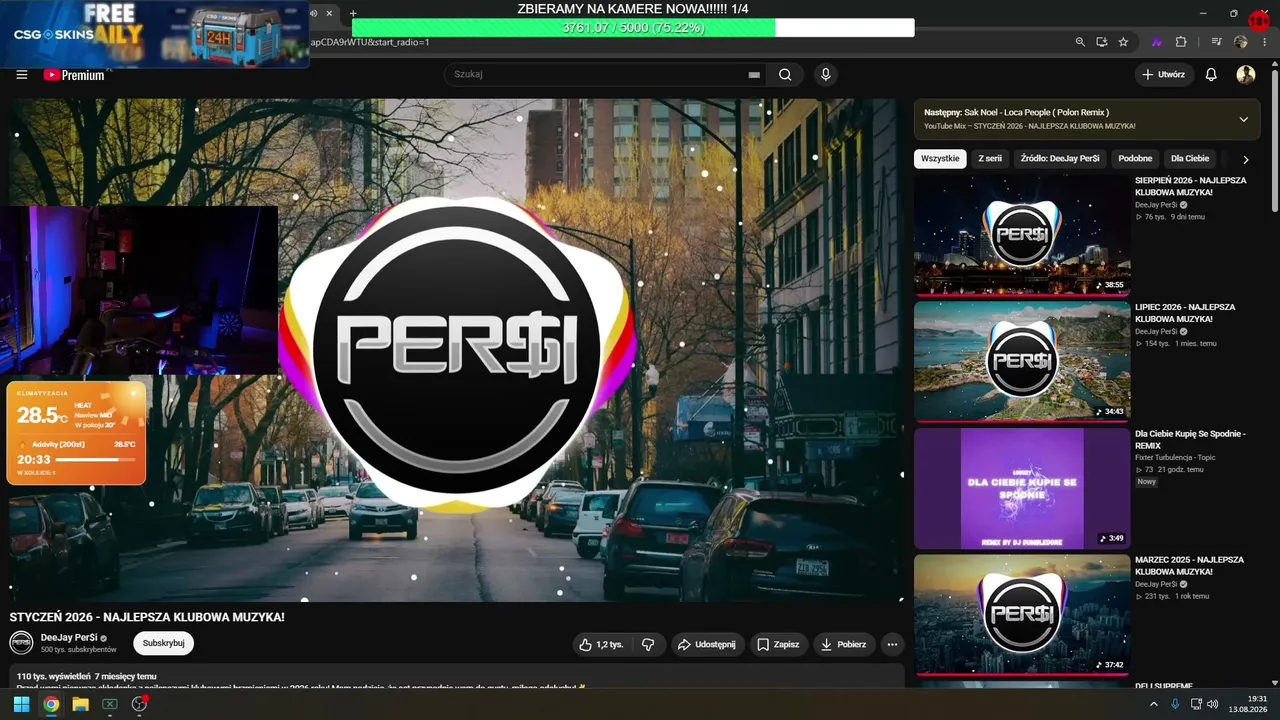Open the YouTube guide hamburger menu
The height and width of the screenshot is (720, 1280).
(x=22, y=75)
